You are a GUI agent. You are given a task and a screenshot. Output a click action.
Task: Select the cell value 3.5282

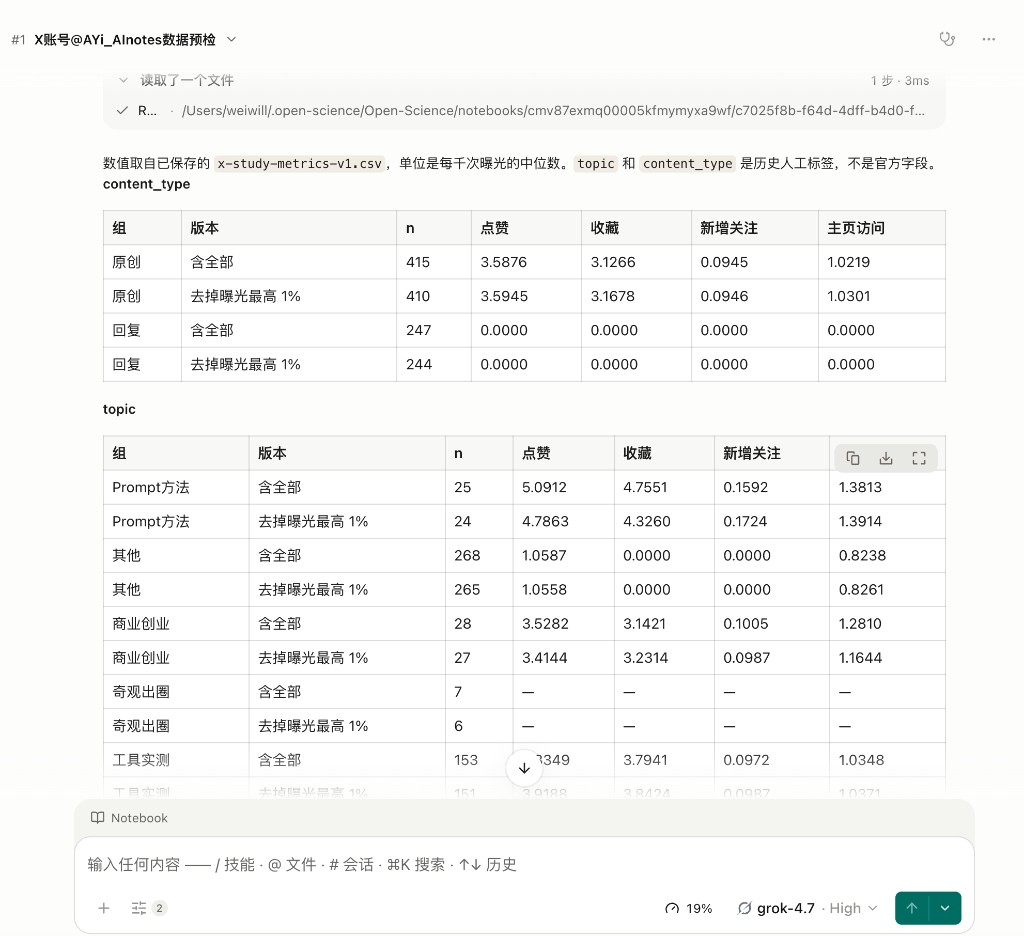pyautogui.click(x=545, y=623)
